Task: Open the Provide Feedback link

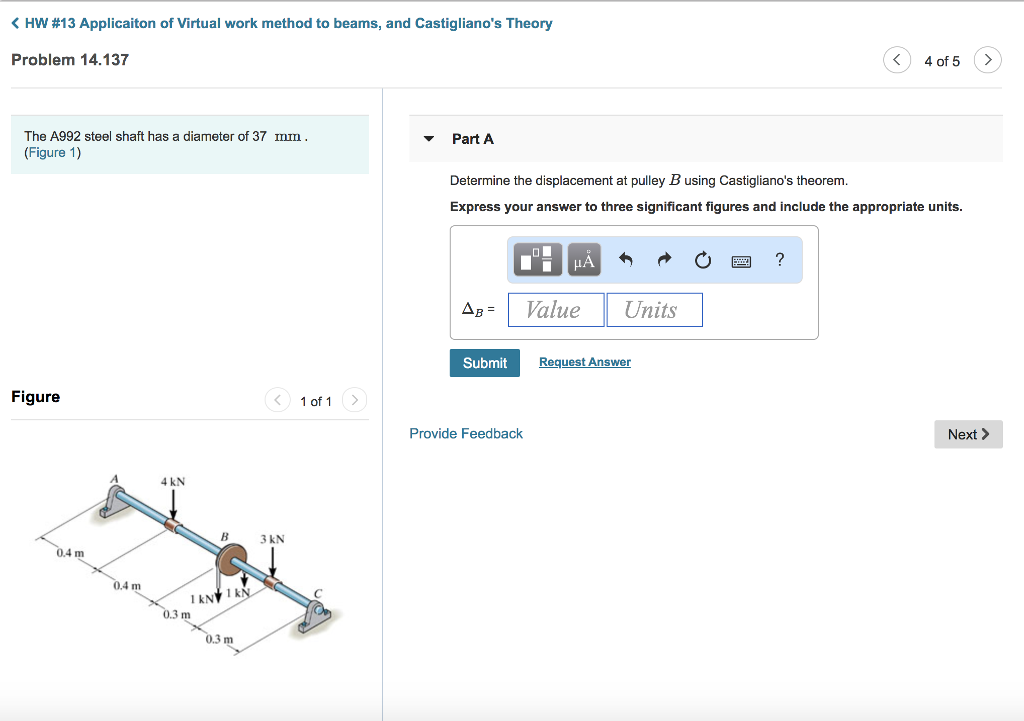Action: [x=466, y=433]
